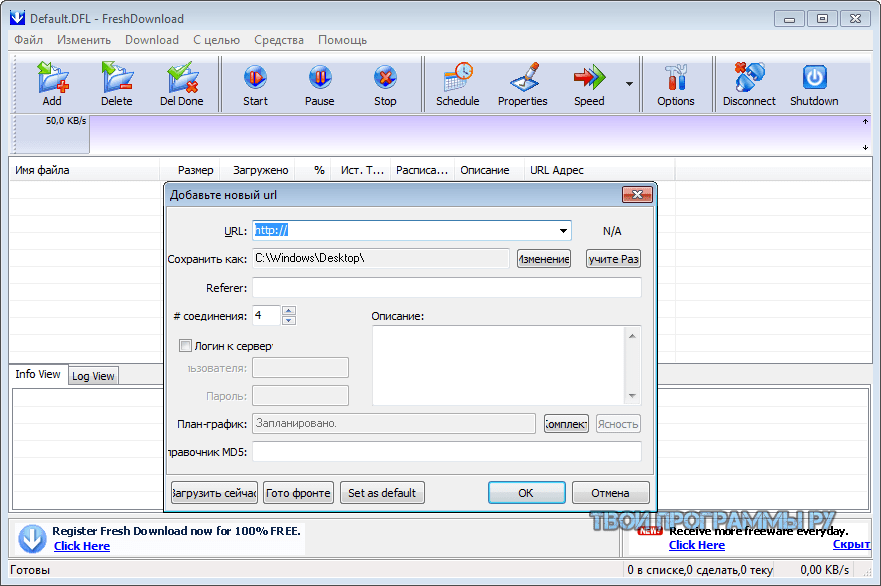Open the Файл menu
Screen dimensions: 881x586
(x=29, y=40)
